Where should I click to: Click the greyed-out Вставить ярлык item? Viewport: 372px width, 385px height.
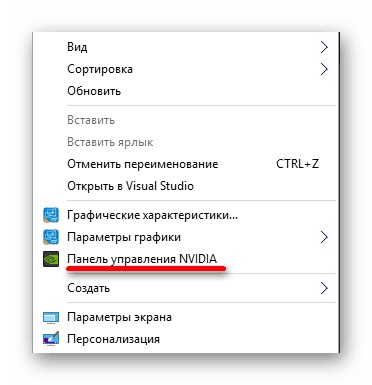pyautogui.click(x=110, y=142)
